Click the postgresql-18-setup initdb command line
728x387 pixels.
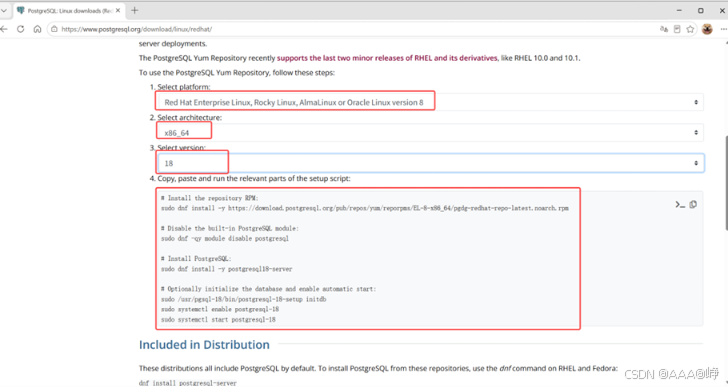(243, 299)
